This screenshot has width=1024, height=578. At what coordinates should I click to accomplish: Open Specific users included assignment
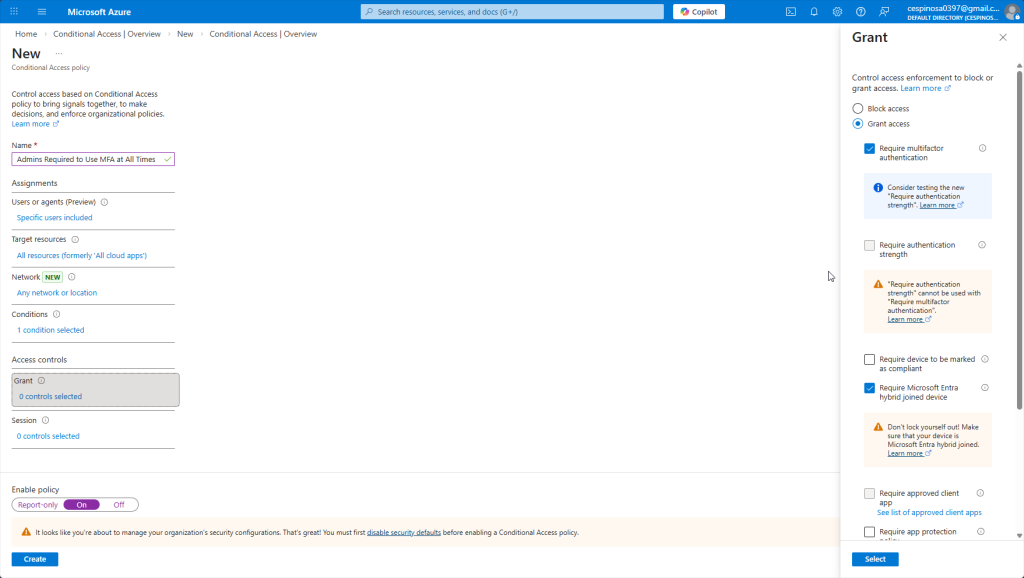point(55,217)
